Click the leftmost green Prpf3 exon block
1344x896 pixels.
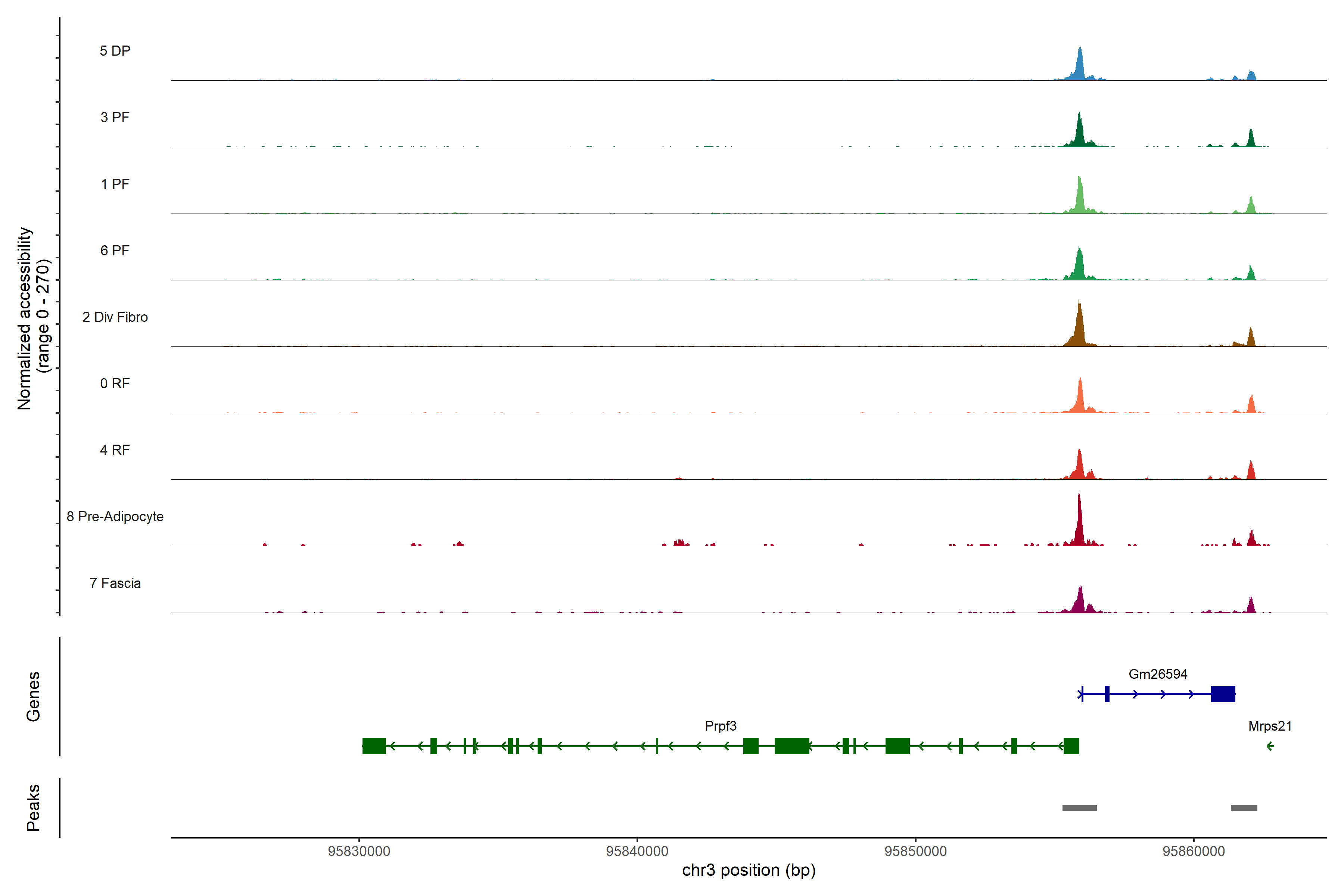point(374,746)
